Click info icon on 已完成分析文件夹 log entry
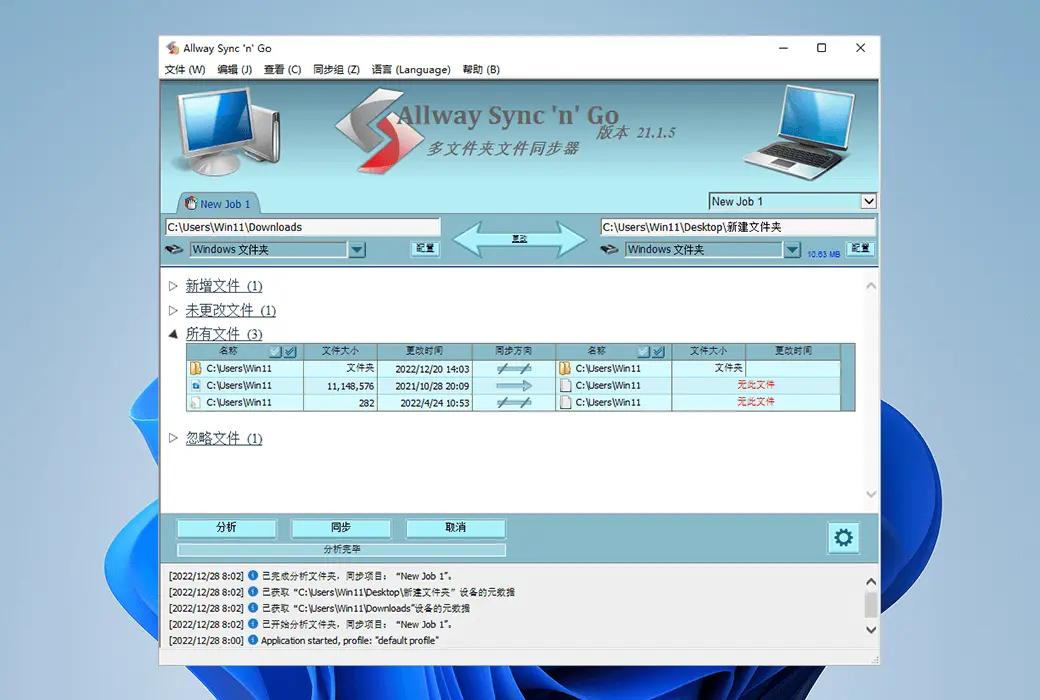The height and width of the screenshot is (700, 1040). coord(253,576)
